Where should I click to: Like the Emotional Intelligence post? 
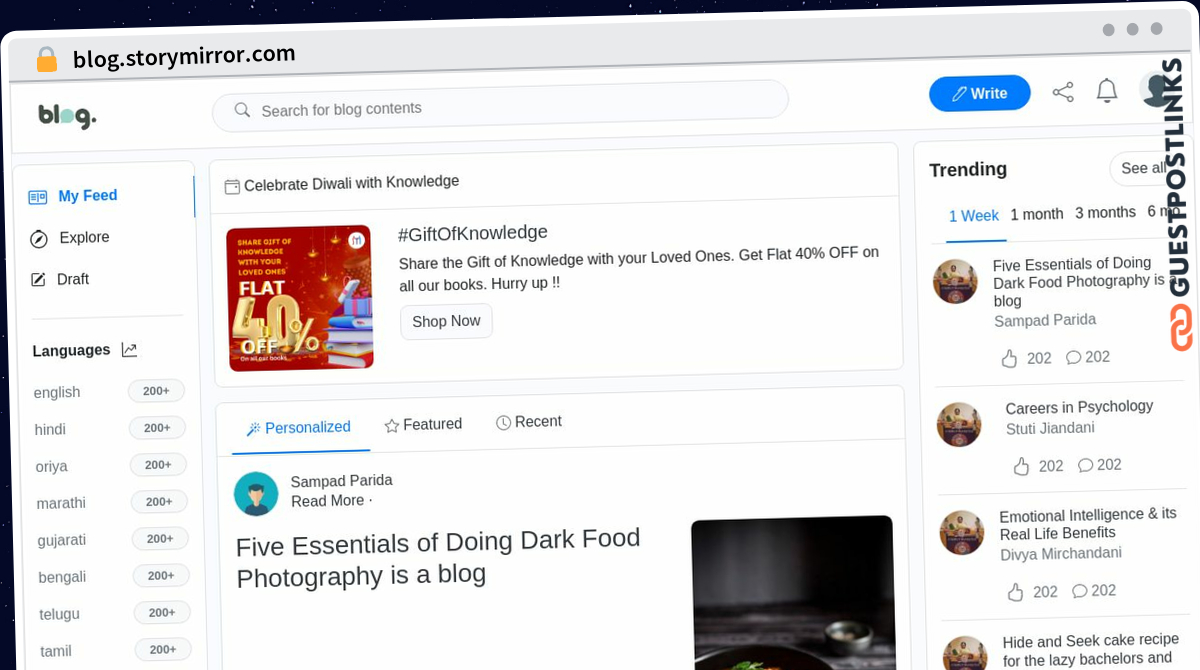coord(1015,592)
